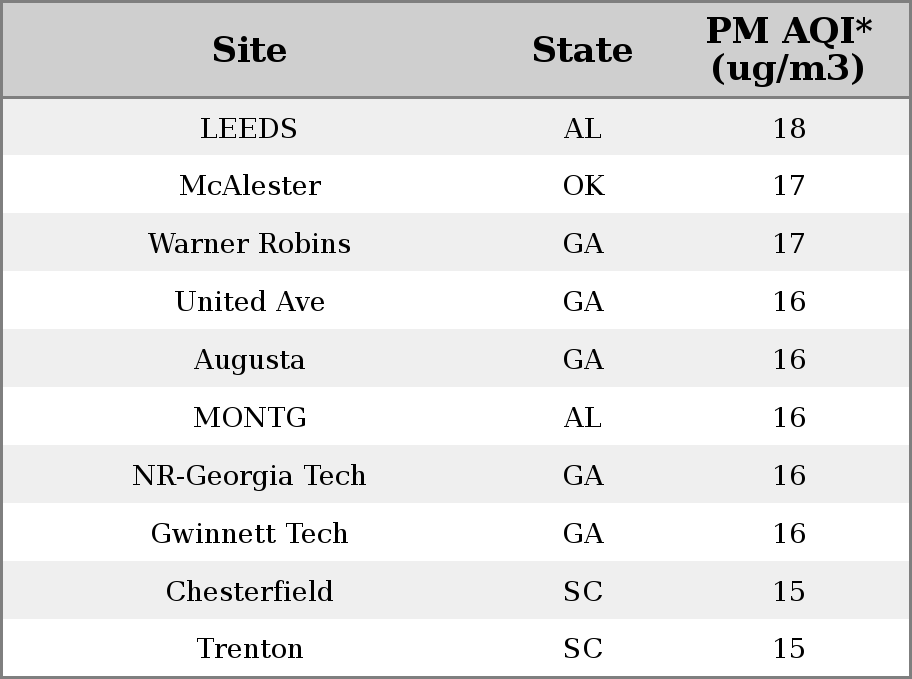Select the LEEDS site cell
This screenshot has width=912, height=679.
(x=249, y=128)
